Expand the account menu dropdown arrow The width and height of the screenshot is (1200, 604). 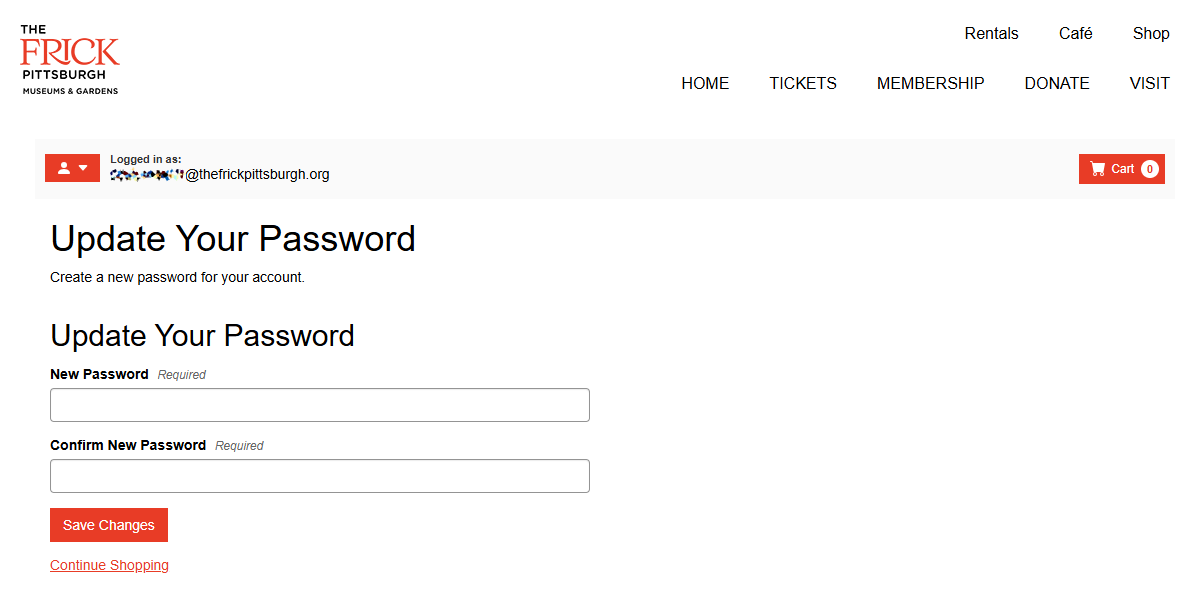point(83,168)
